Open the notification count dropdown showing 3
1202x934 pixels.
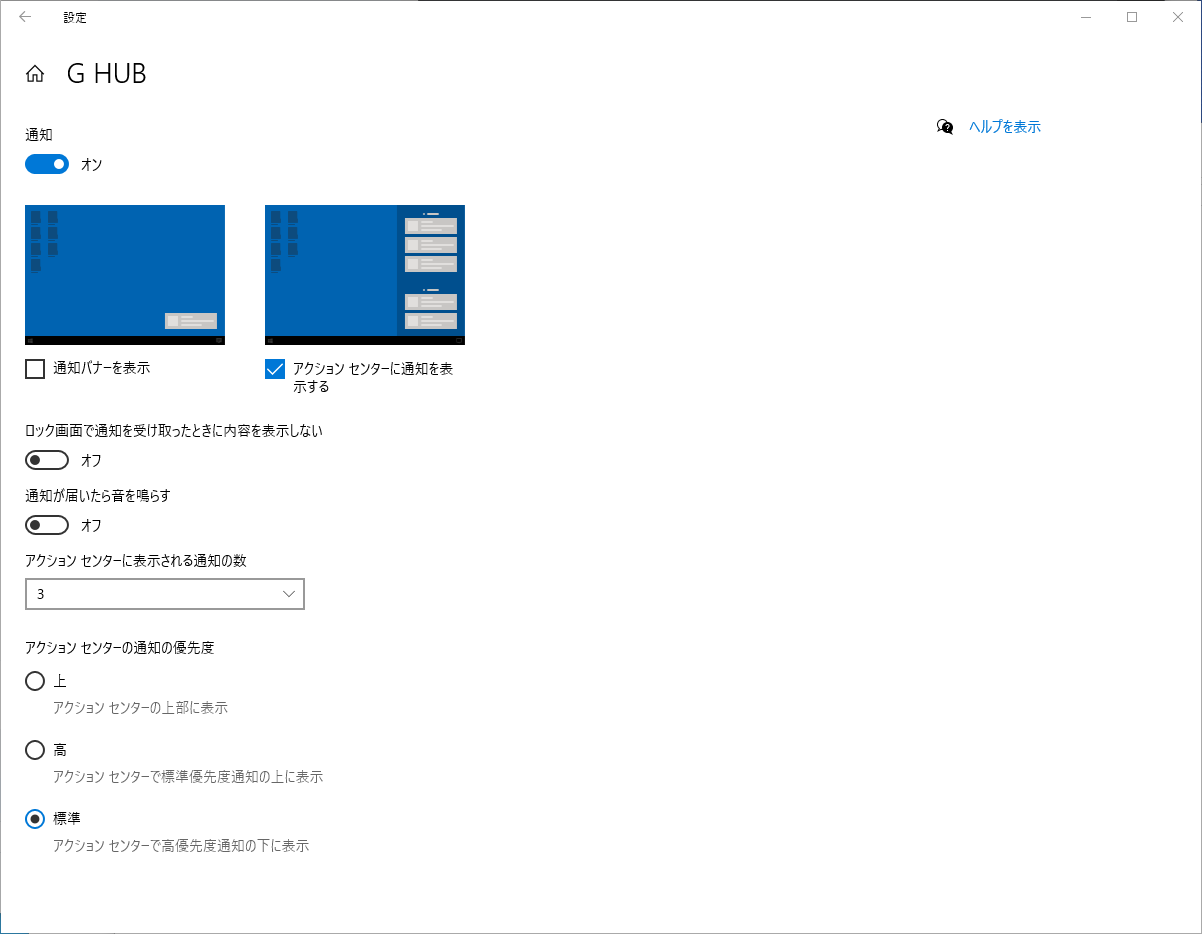tap(164, 594)
